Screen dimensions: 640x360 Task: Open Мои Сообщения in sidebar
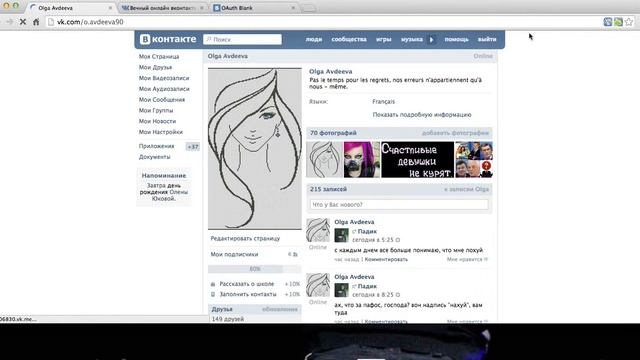click(162, 100)
